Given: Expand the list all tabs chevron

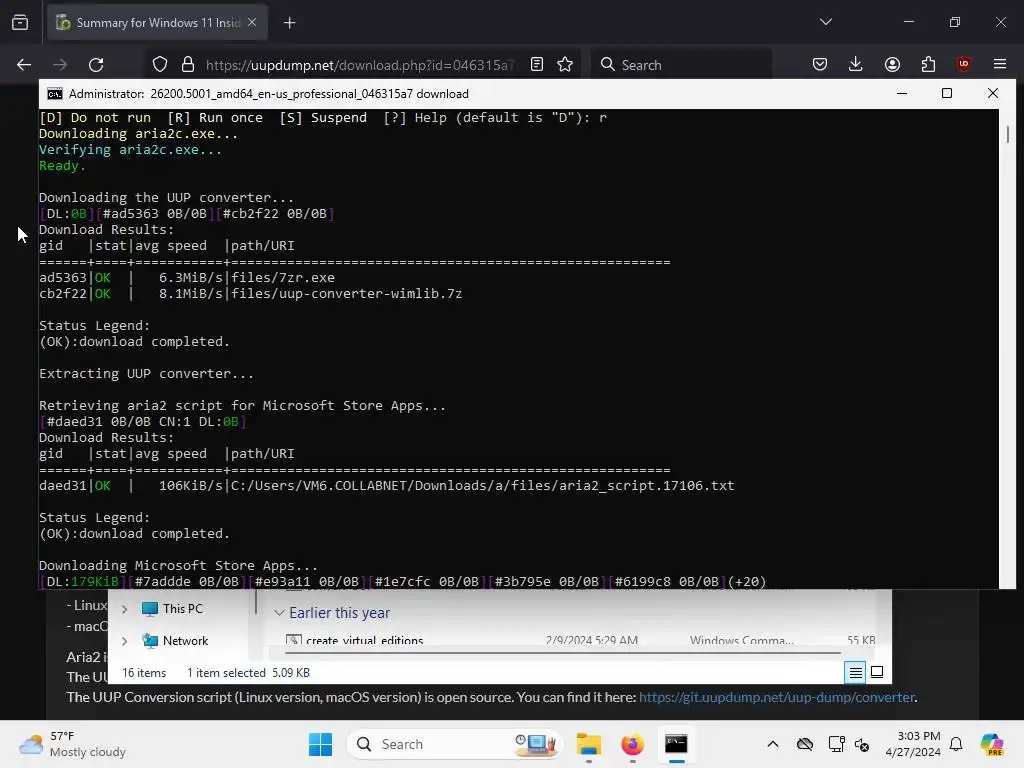Looking at the screenshot, I should (x=825, y=22).
